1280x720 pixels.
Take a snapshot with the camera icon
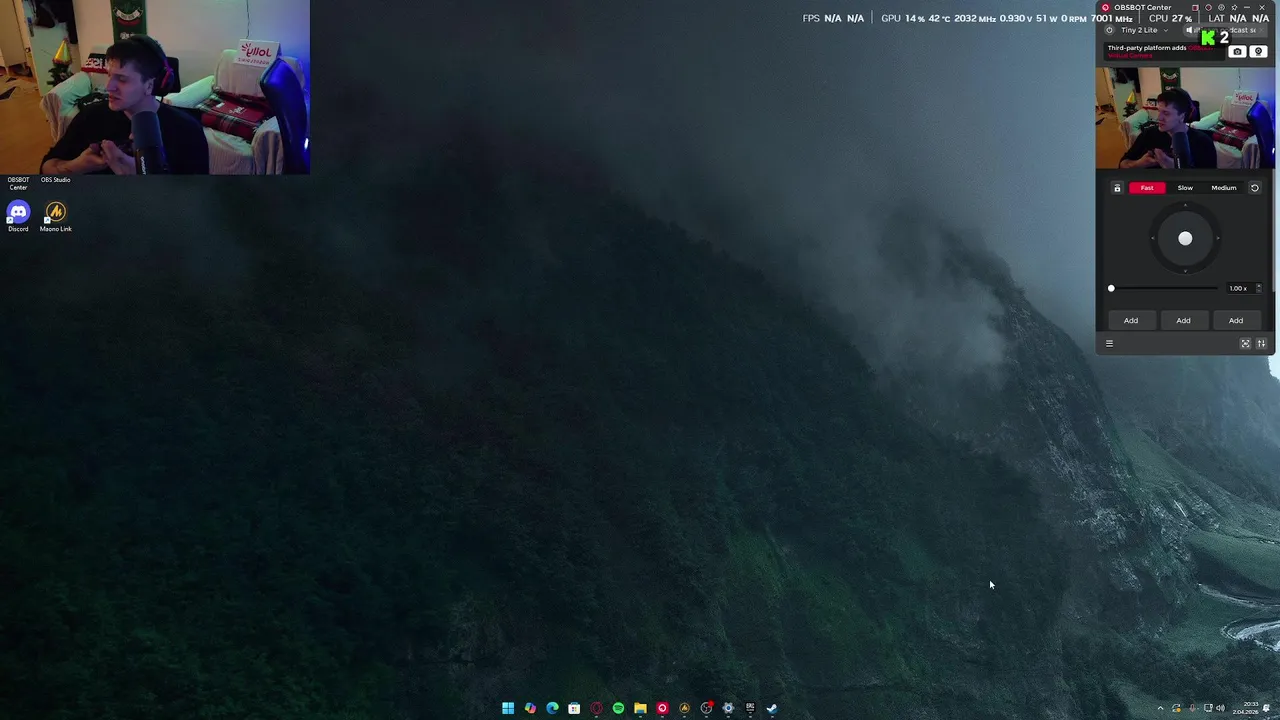pyautogui.click(x=1237, y=52)
